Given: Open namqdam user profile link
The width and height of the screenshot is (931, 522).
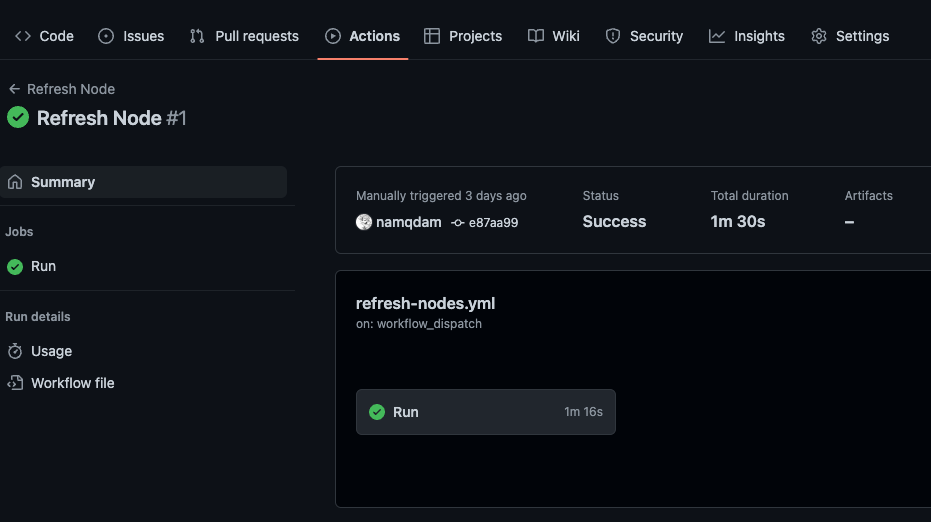Looking at the screenshot, I should [x=408, y=222].
